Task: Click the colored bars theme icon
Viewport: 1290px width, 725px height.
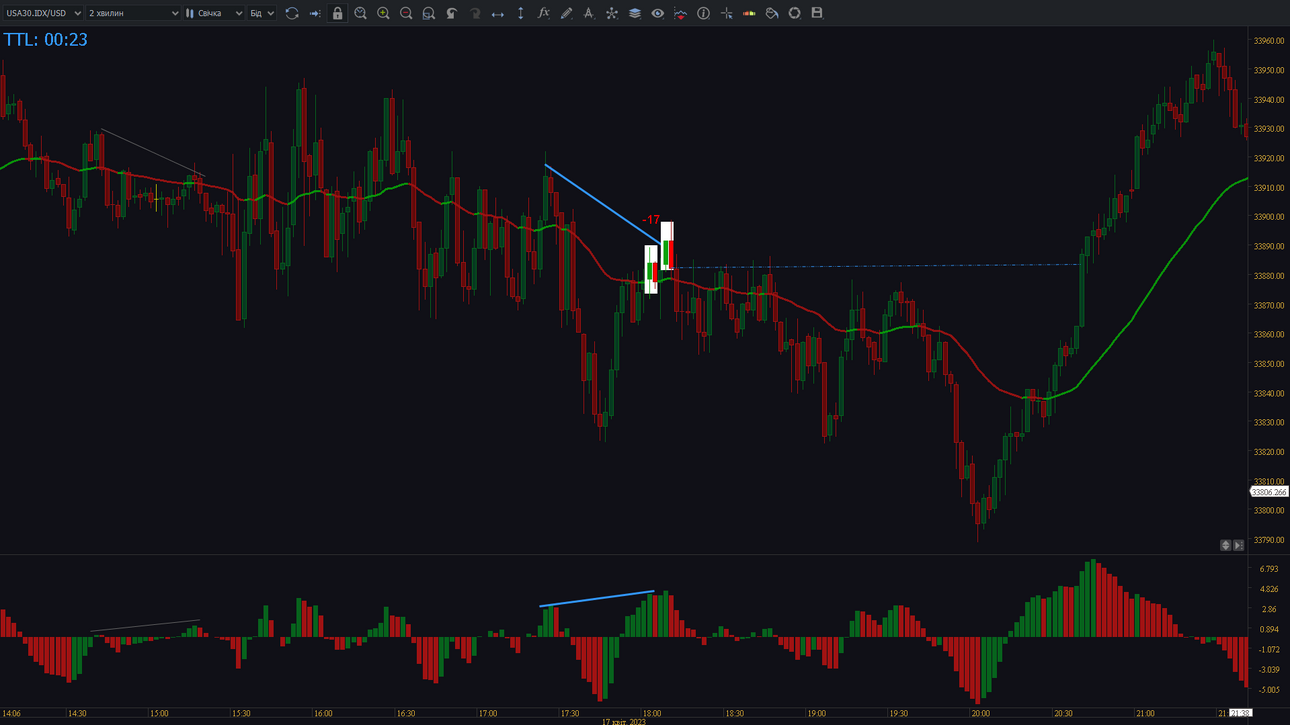Action: (749, 13)
